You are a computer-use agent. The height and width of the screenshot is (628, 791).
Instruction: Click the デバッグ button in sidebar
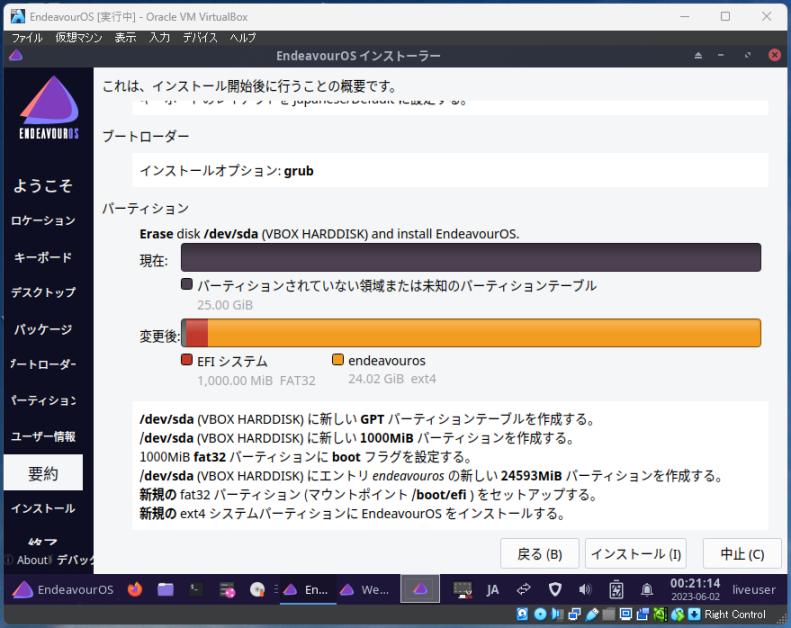point(75,560)
